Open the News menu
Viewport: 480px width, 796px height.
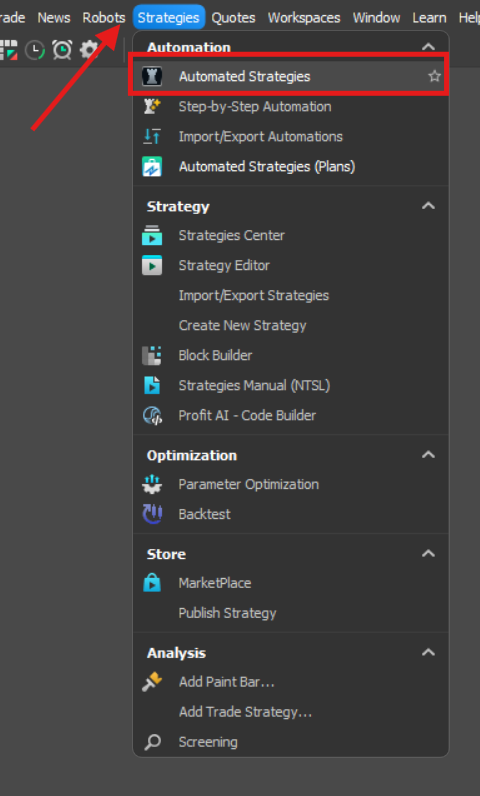coord(54,17)
